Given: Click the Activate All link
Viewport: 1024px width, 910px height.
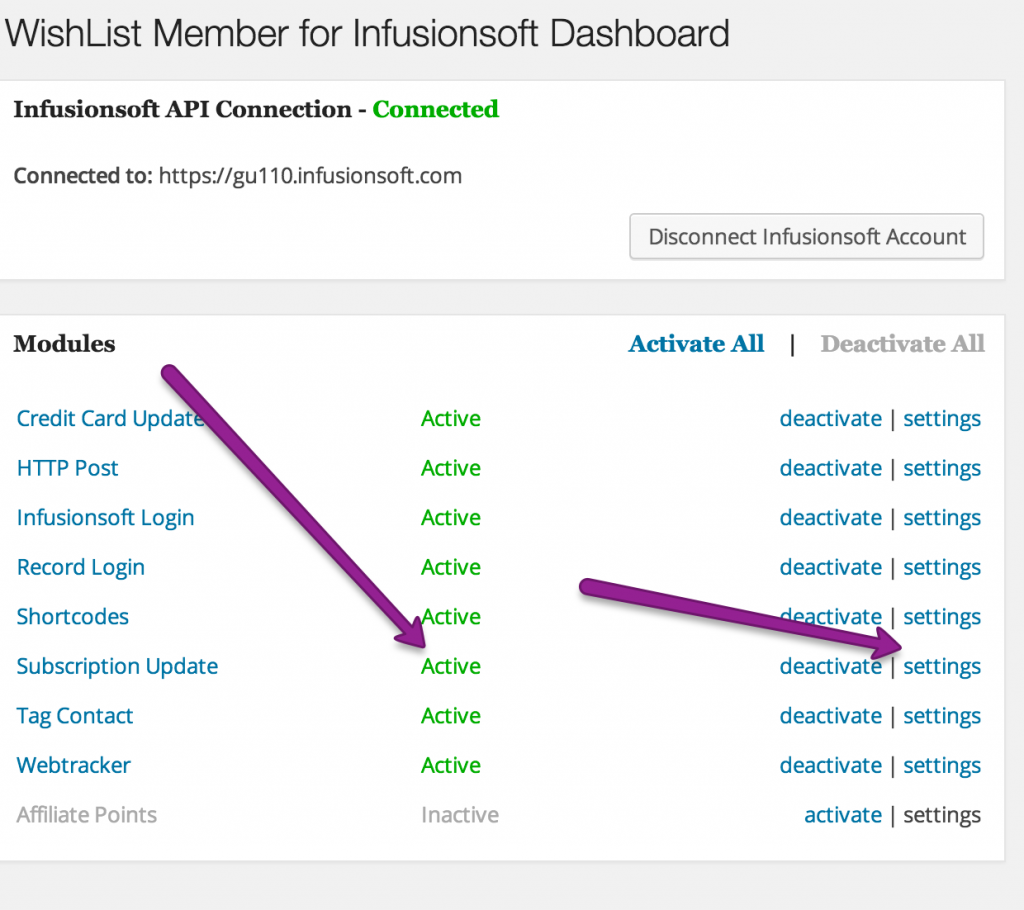Looking at the screenshot, I should point(696,344).
